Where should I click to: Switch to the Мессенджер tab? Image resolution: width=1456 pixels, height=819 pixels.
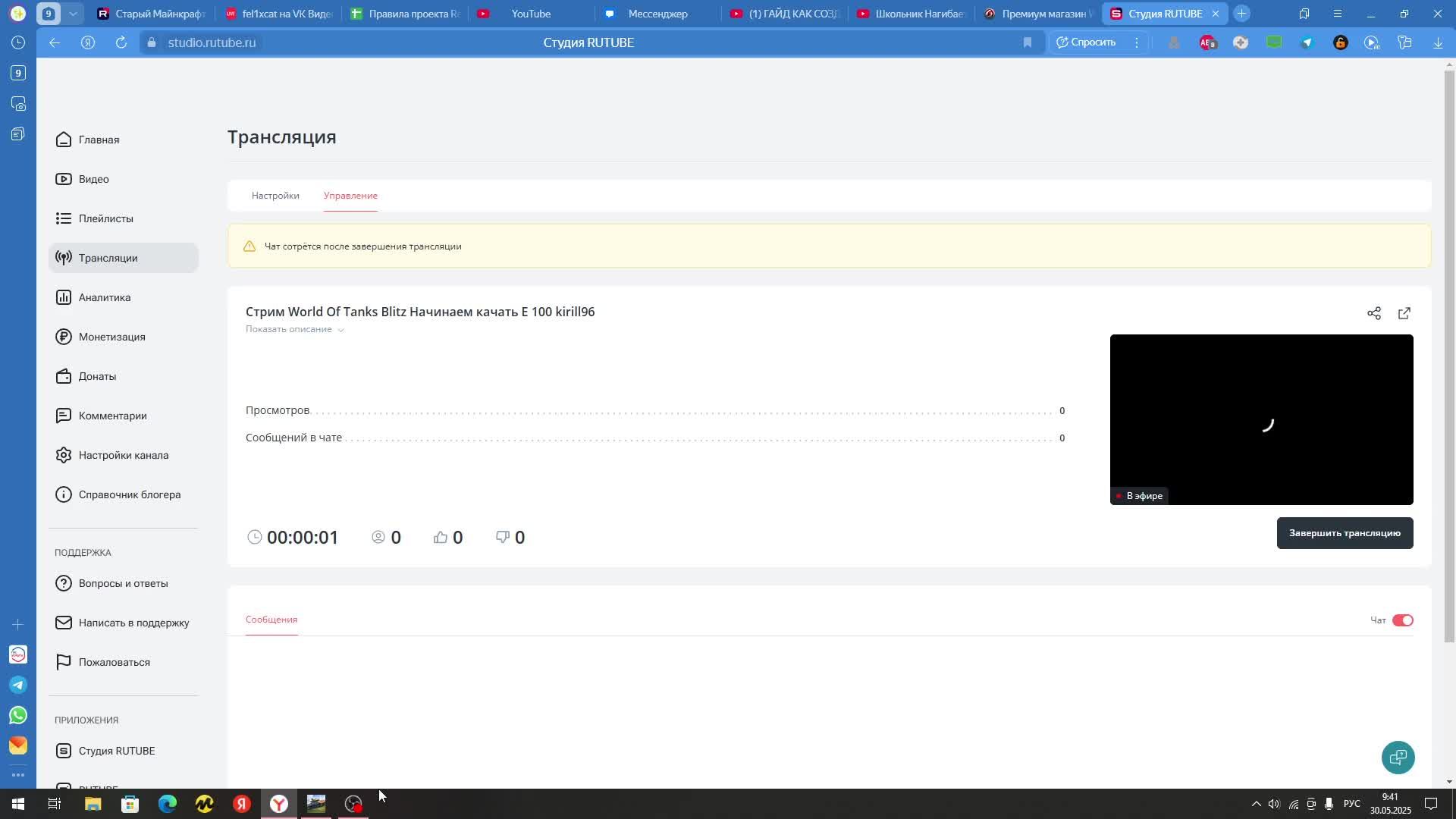point(657,14)
